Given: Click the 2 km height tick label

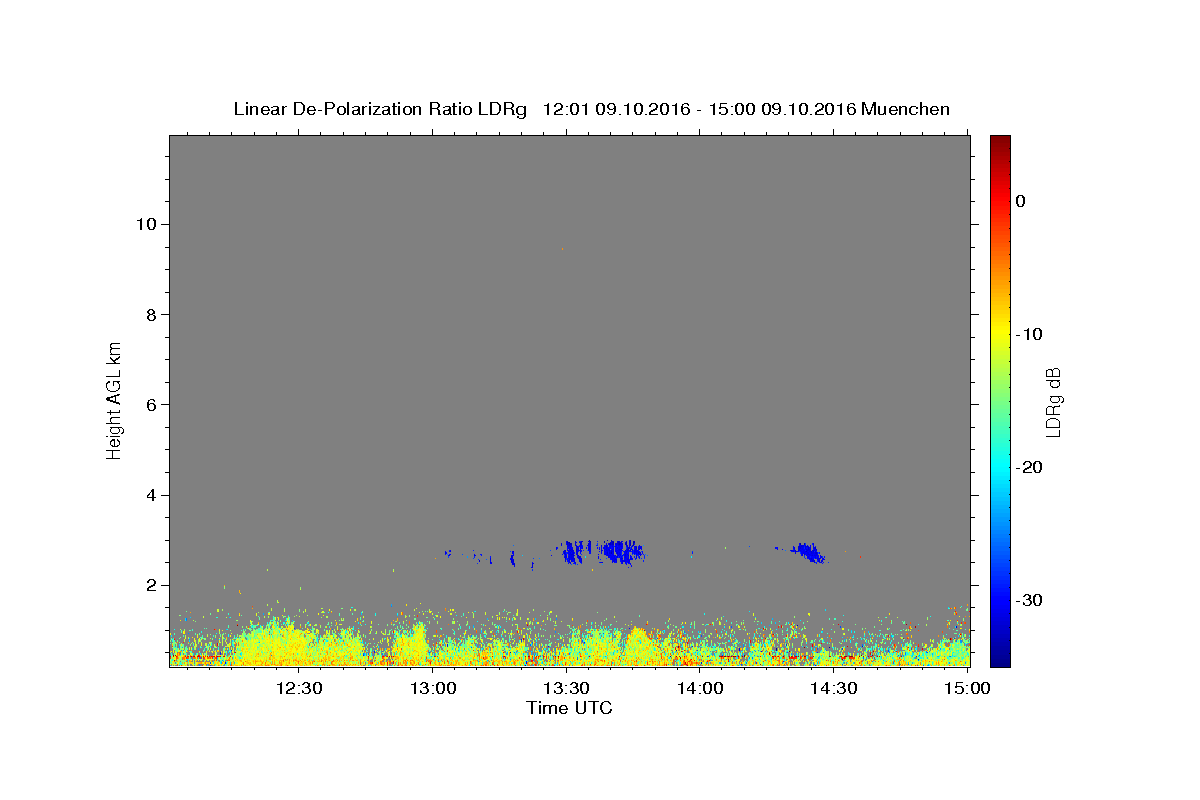Looking at the screenshot, I should pyautogui.click(x=151, y=586).
